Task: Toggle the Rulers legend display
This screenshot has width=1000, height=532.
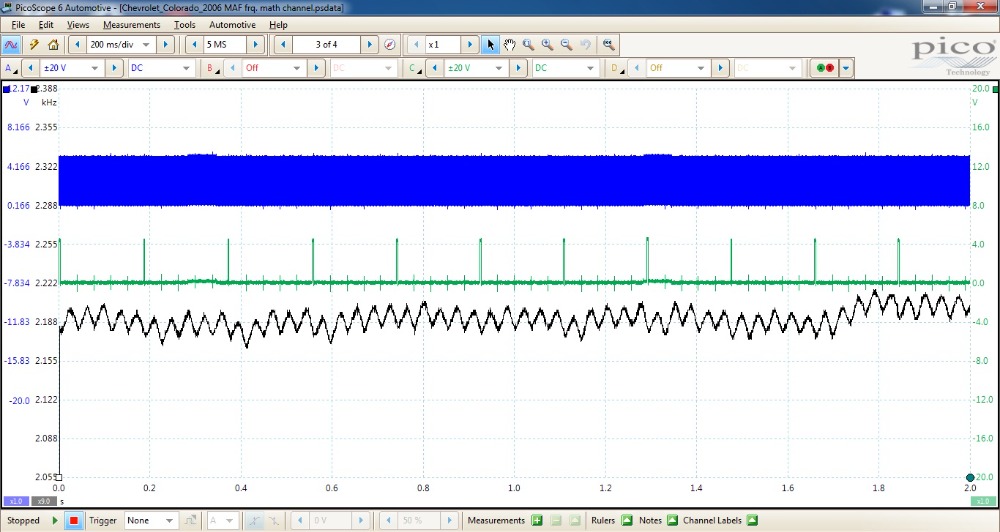Action: click(627, 521)
